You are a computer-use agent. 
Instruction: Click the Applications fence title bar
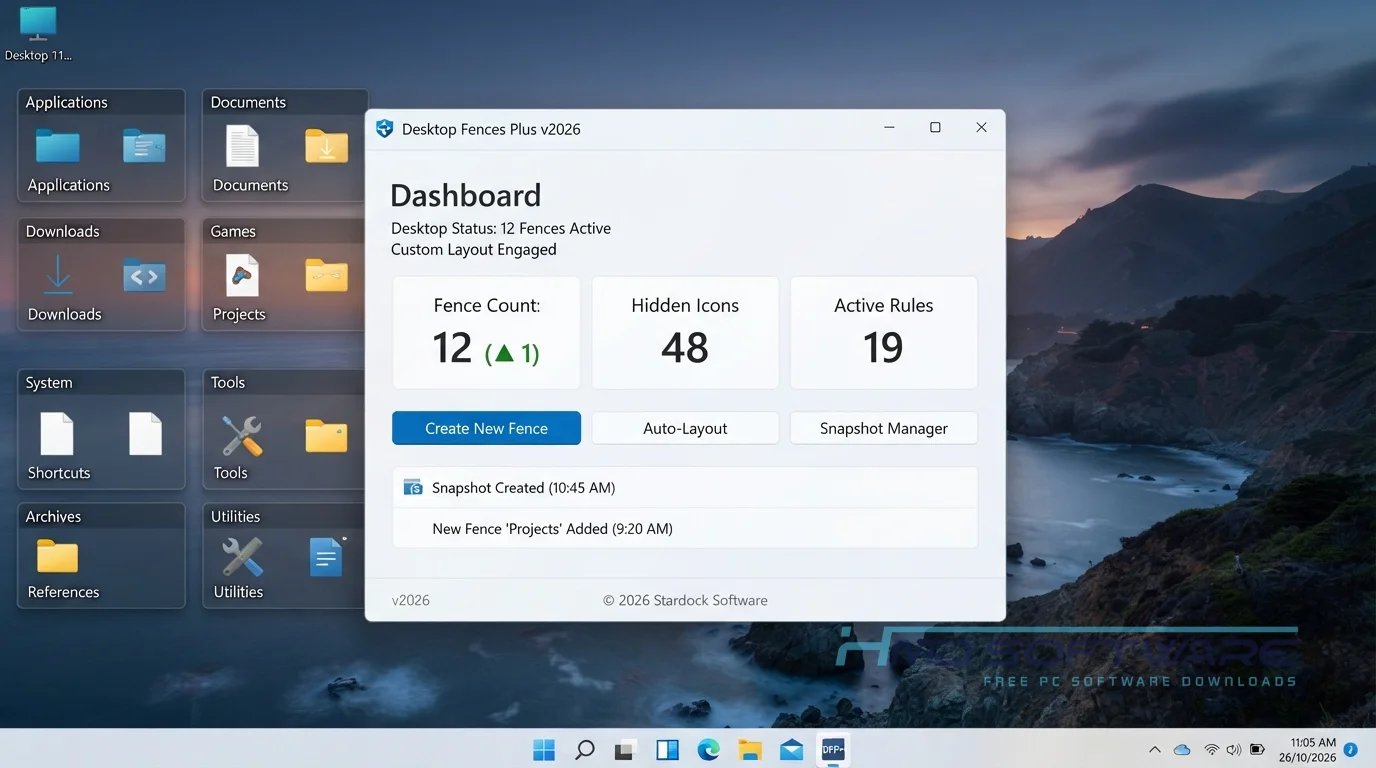click(101, 102)
